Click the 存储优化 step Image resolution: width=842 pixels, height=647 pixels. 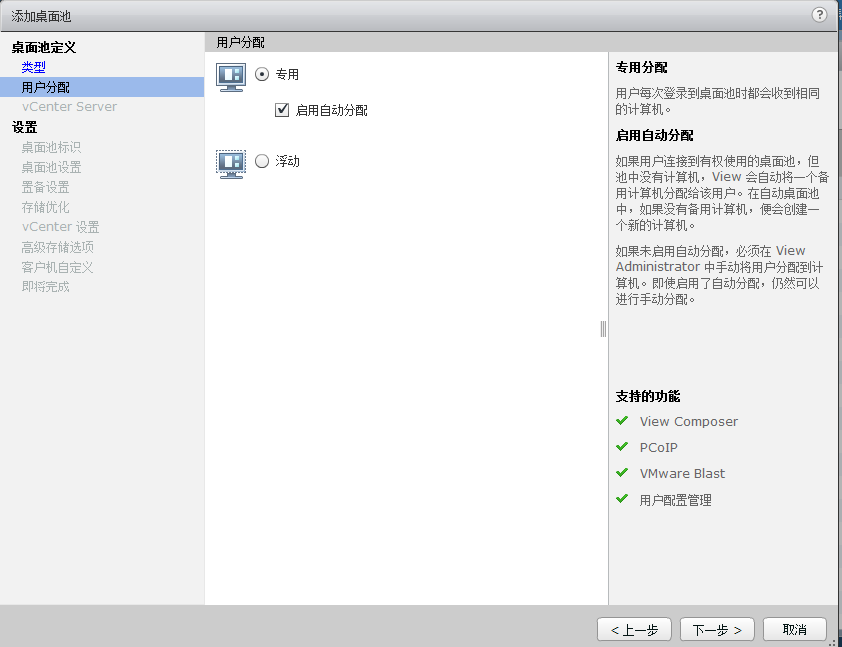coord(45,207)
